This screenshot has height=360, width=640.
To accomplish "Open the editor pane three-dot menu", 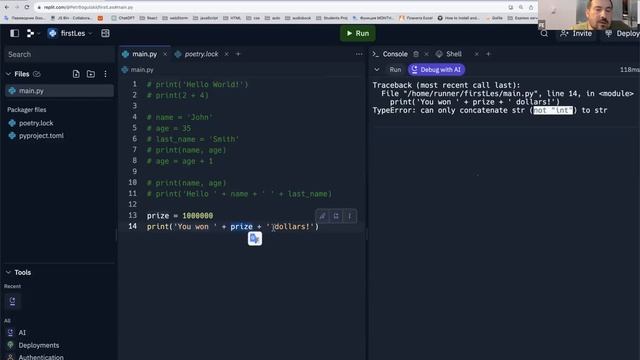I will [359, 54].
